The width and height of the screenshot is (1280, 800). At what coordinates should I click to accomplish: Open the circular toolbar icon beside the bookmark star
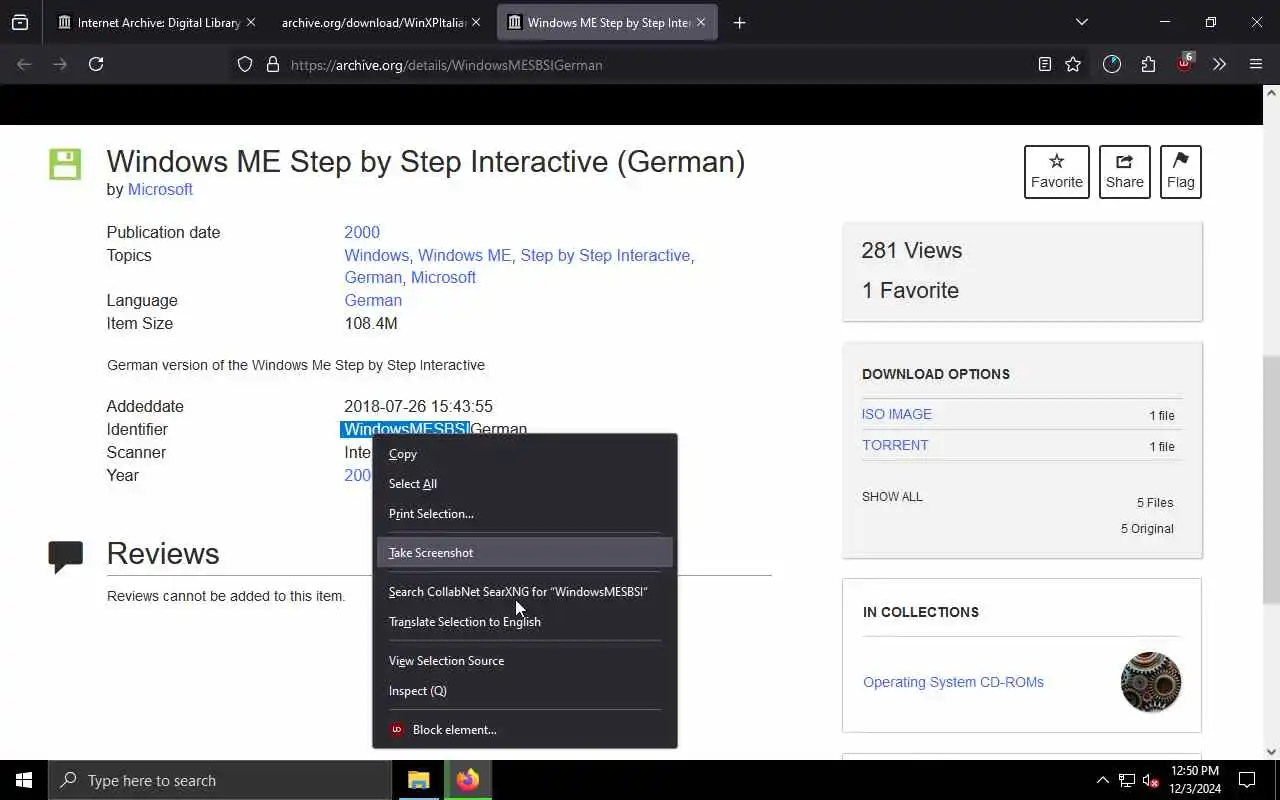coord(1112,64)
